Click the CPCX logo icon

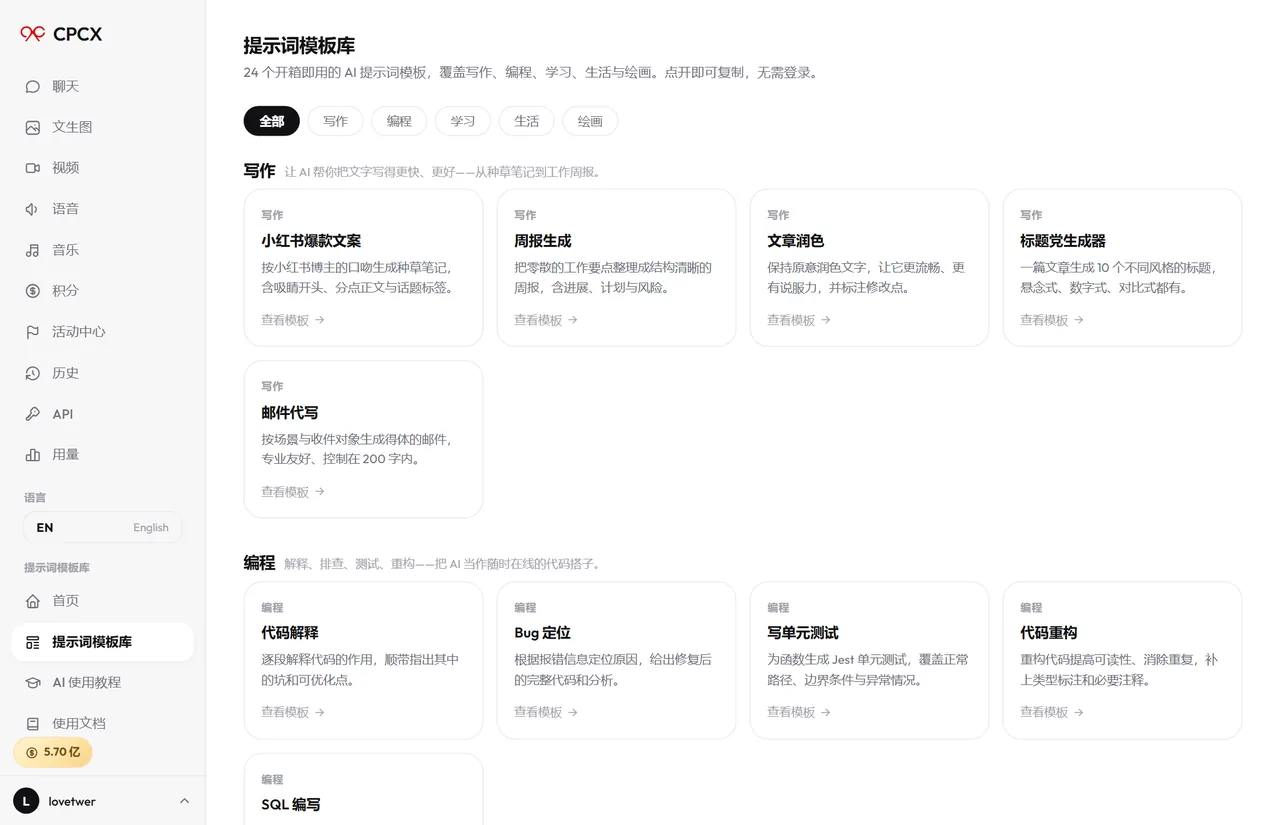pos(33,34)
